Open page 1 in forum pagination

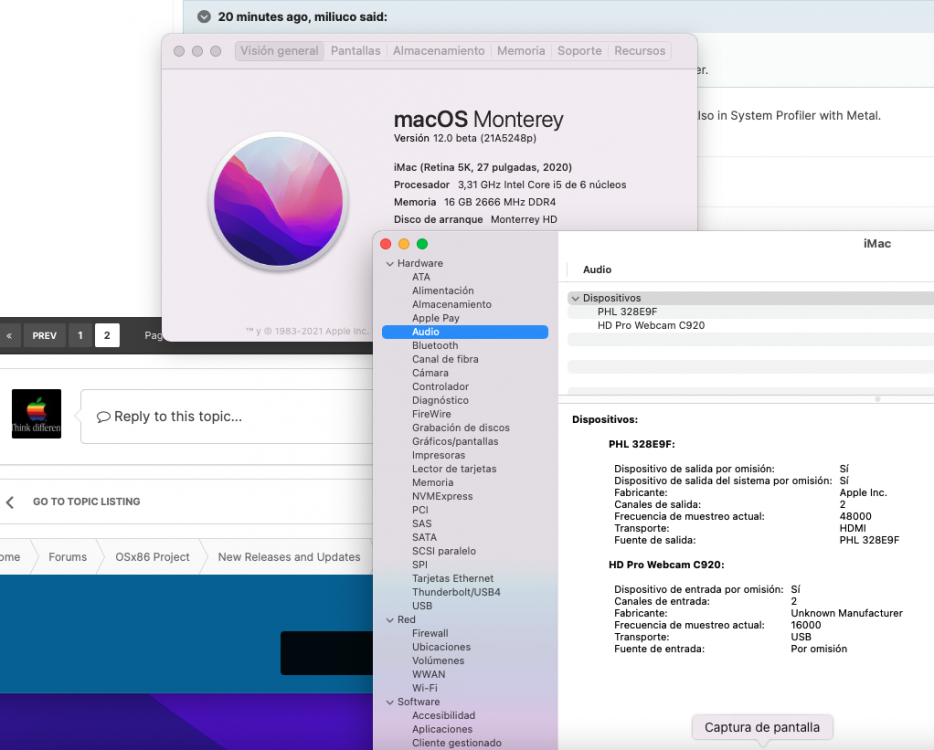80,335
